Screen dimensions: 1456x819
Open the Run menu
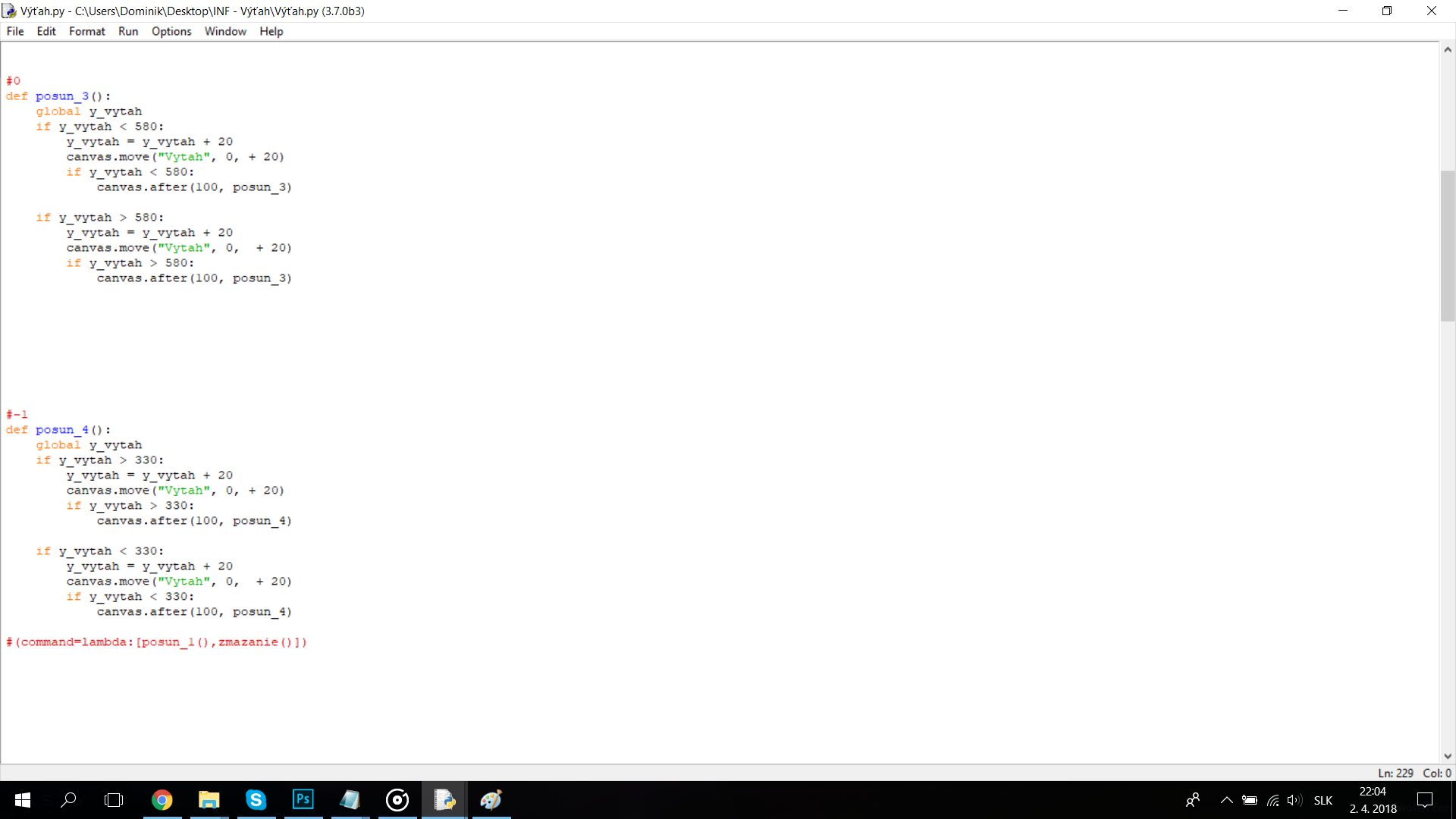click(x=128, y=31)
